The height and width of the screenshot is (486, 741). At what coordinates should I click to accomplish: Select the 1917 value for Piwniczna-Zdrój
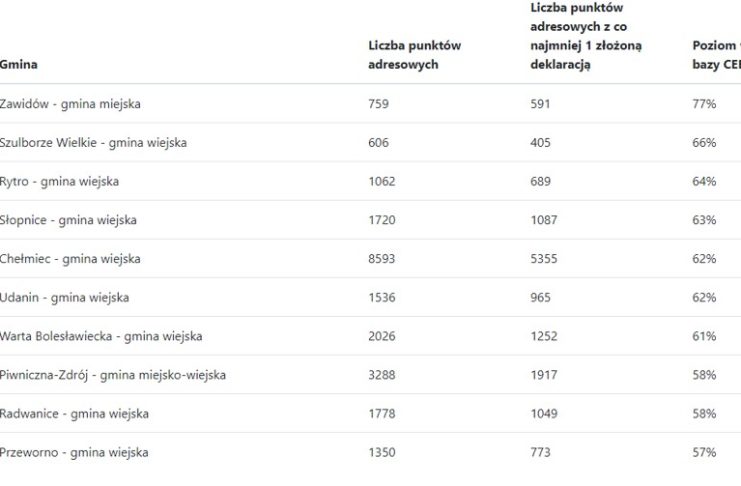pyautogui.click(x=543, y=375)
